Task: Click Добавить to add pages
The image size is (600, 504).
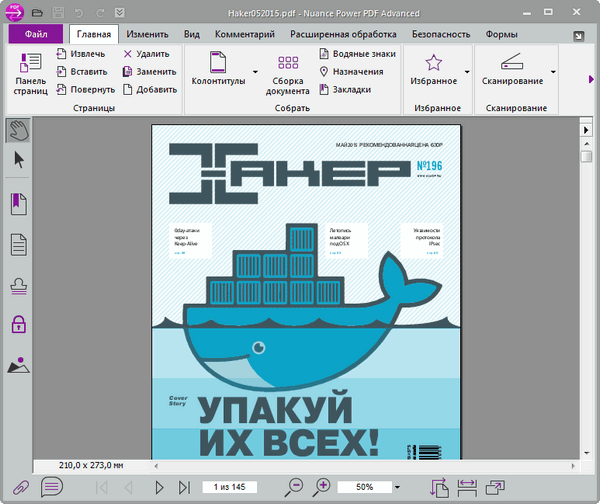Action: 150,90
